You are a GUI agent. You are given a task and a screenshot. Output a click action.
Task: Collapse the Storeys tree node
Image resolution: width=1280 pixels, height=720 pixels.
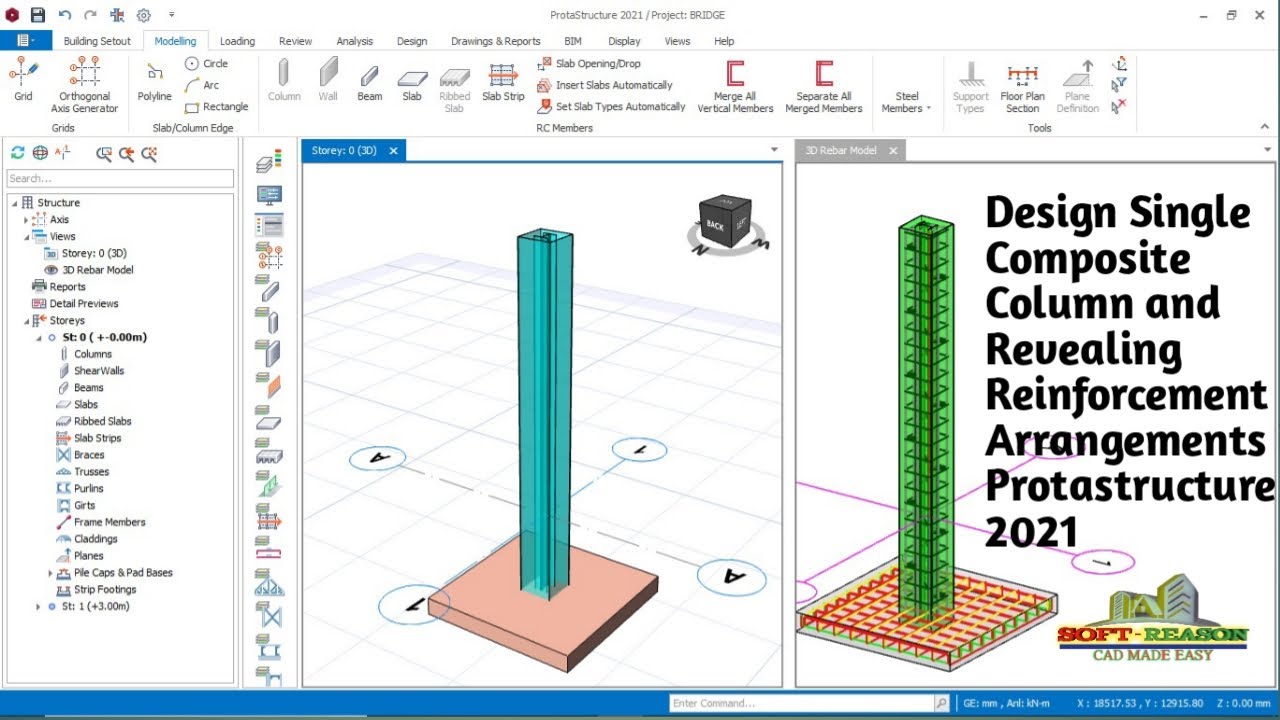[26, 321]
